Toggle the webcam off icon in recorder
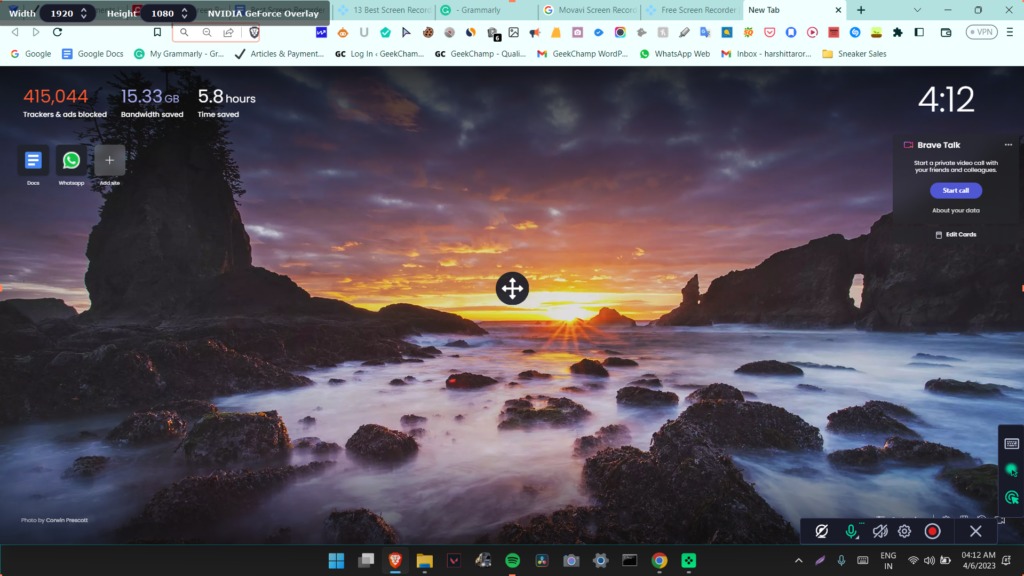The image size is (1024, 576). click(822, 531)
